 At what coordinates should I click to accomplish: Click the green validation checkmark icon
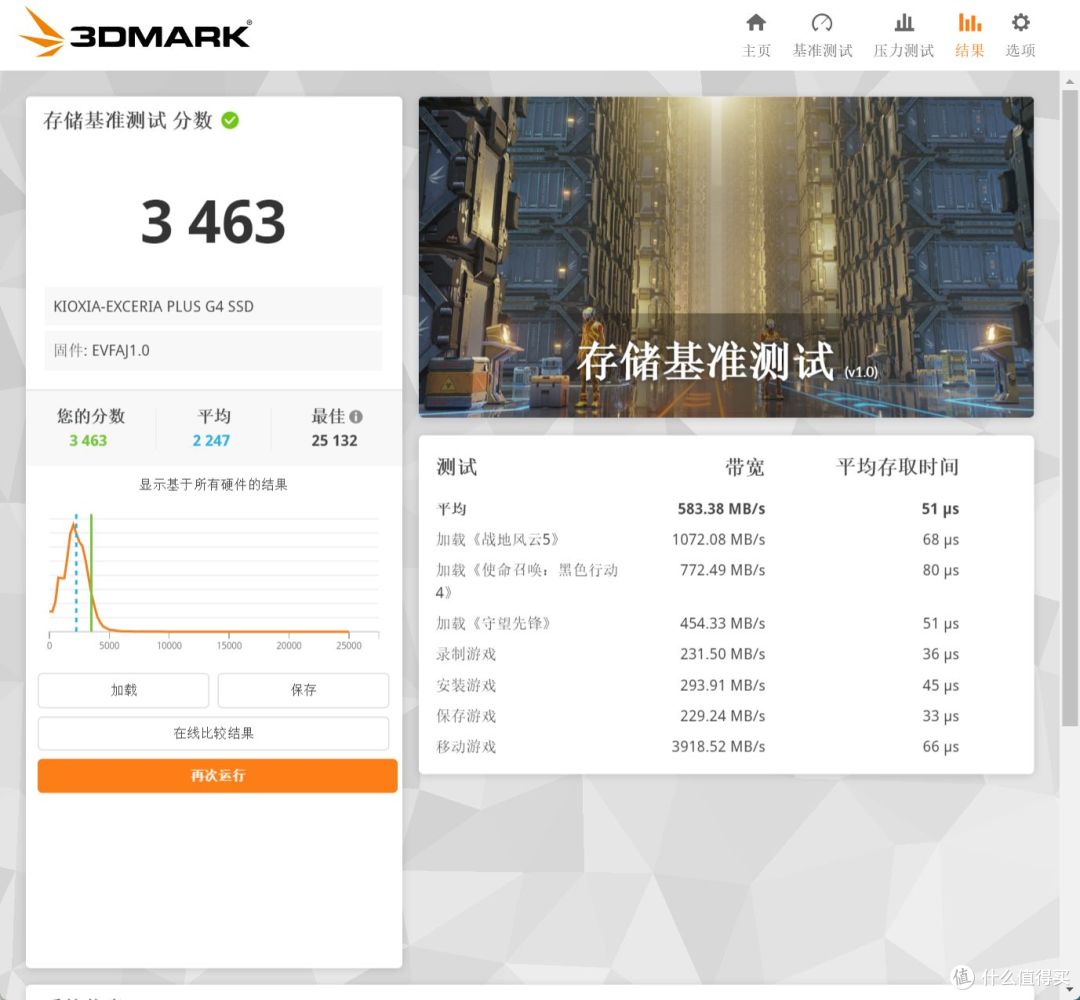tap(230, 121)
